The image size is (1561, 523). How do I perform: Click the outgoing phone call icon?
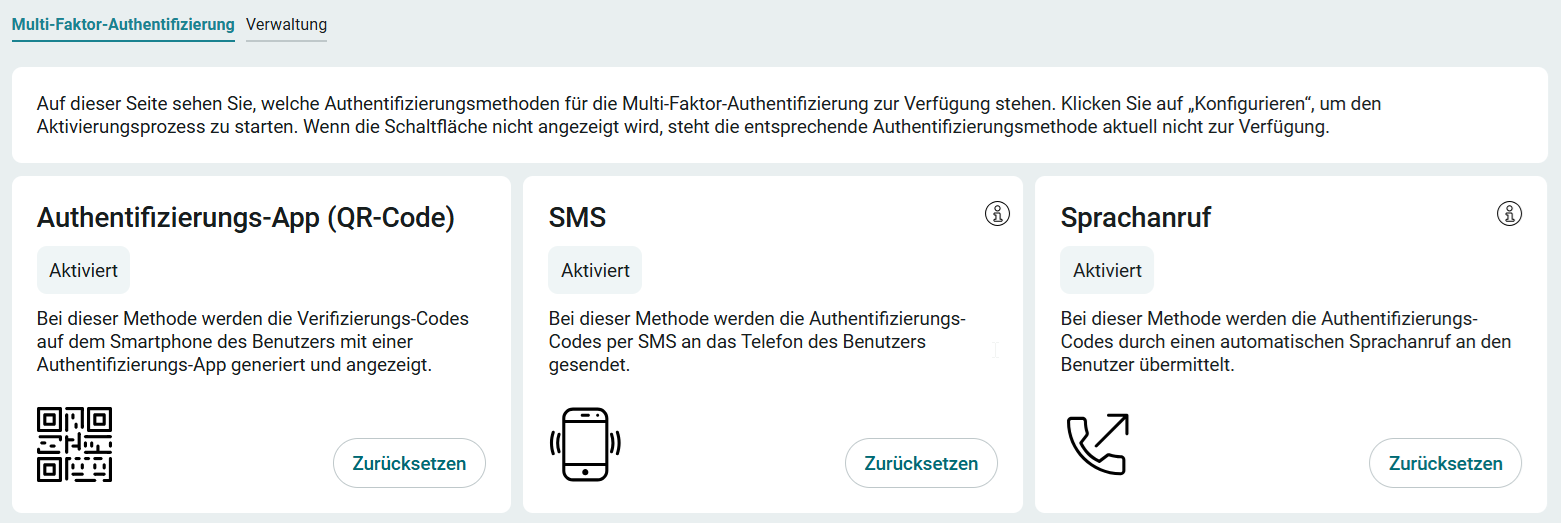click(x=1097, y=444)
